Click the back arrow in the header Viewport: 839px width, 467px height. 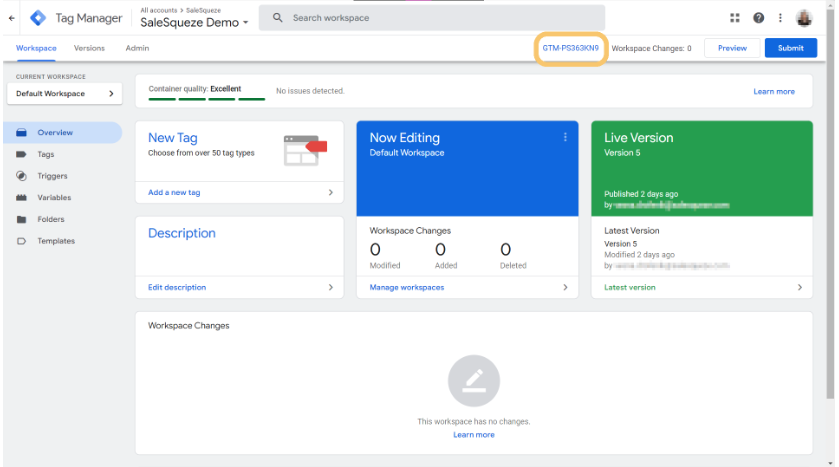(12, 18)
